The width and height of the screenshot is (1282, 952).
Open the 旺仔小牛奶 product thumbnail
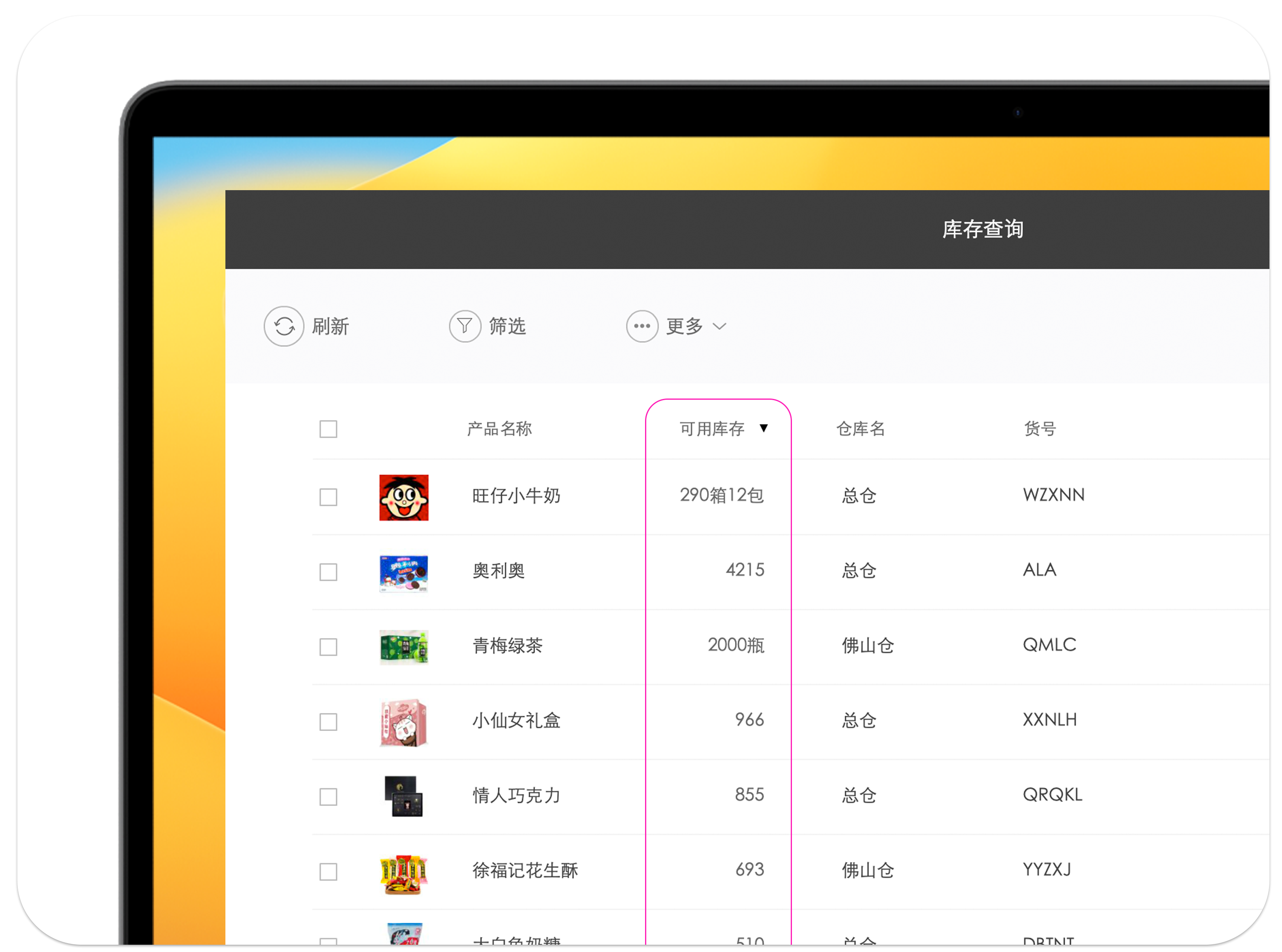pyautogui.click(x=403, y=497)
